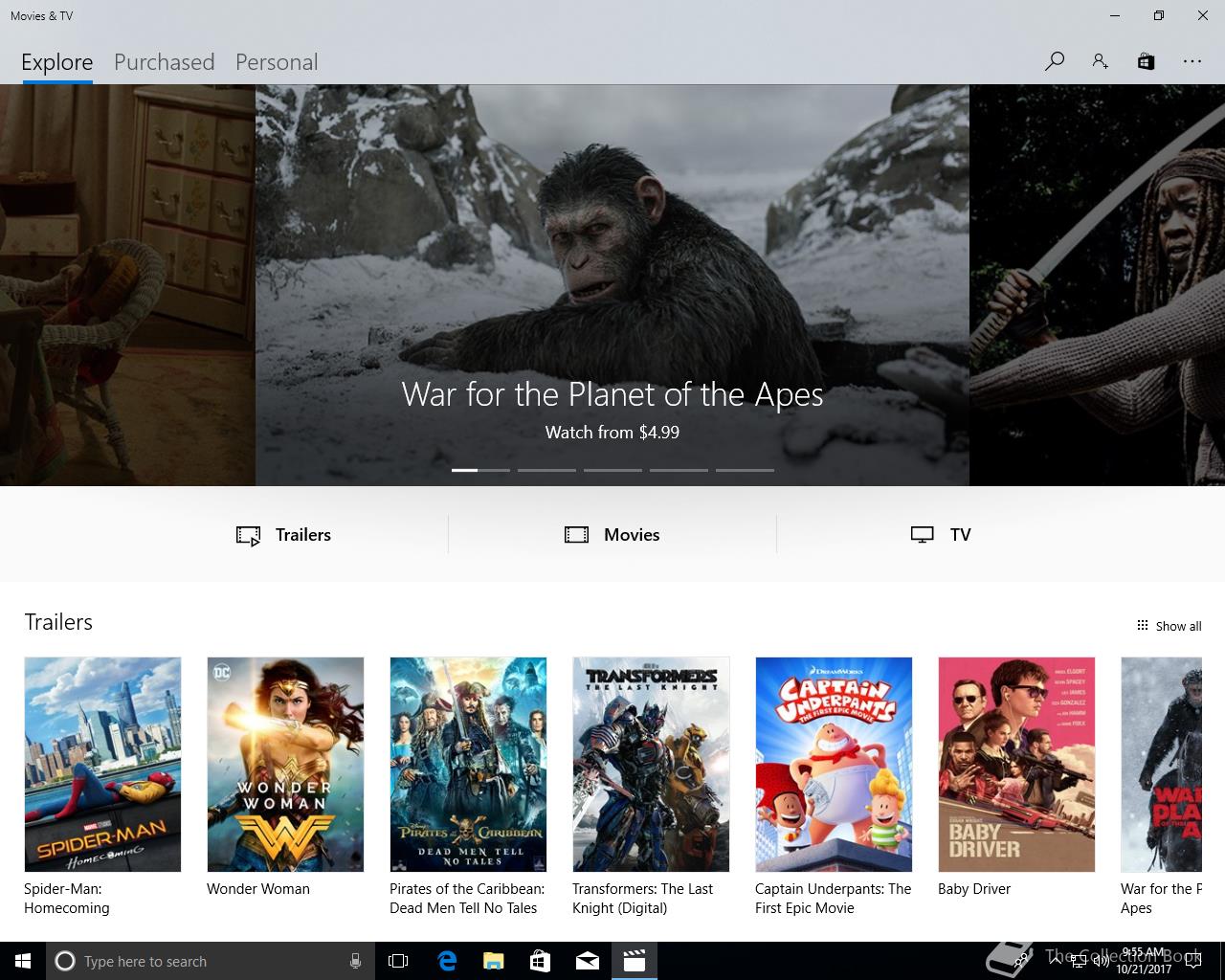This screenshot has width=1225, height=980.
Task: Launch Microsoft Edge from taskbar
Action: pos(447,961)
